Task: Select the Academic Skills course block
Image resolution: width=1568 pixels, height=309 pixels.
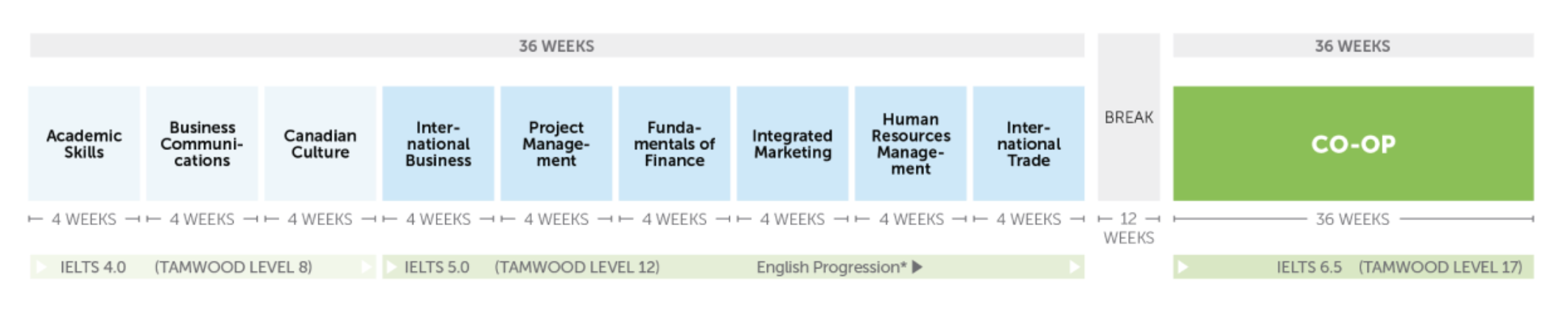Action: click(84, 143)
